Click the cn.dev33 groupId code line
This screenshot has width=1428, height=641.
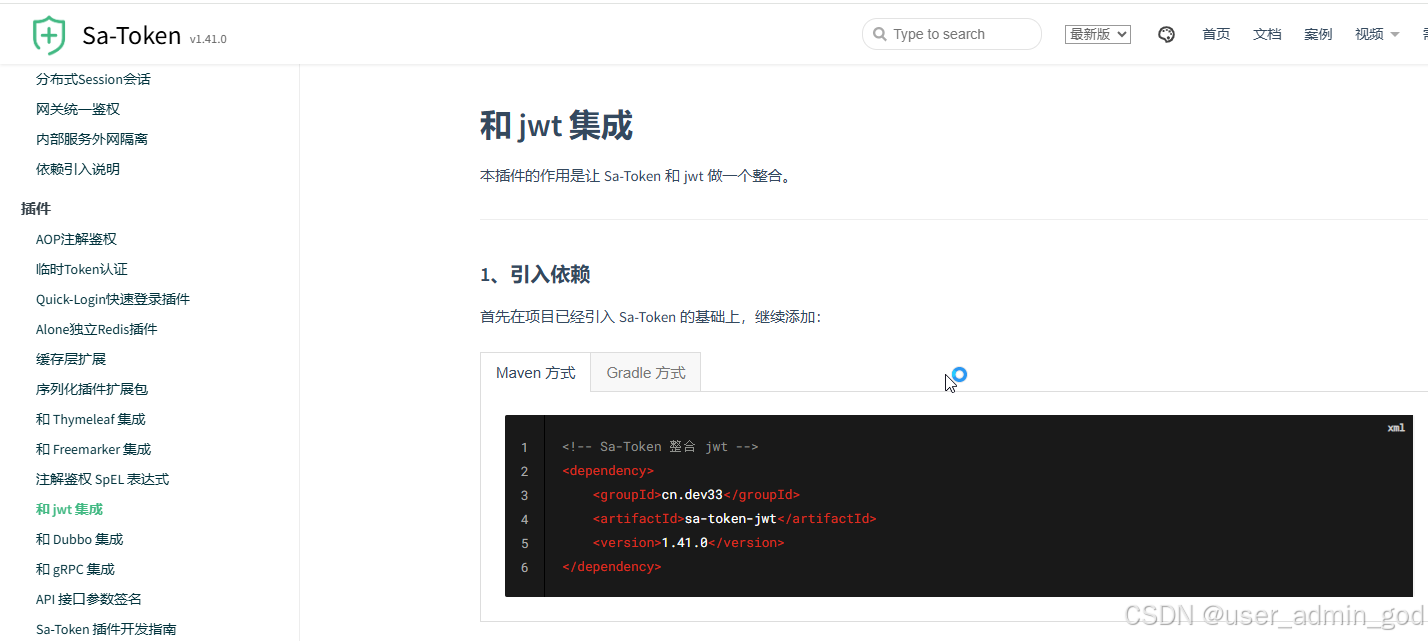click(x=696, y=495)
